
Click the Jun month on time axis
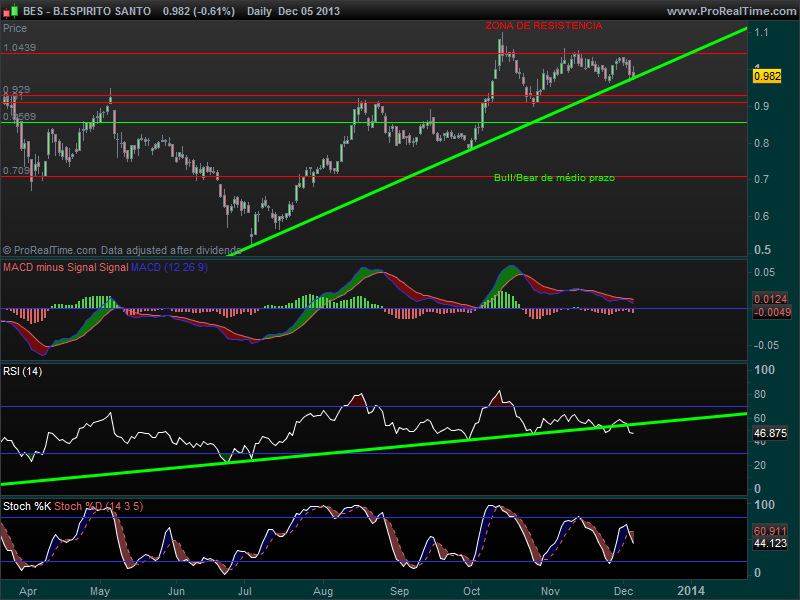coord(176,591)
